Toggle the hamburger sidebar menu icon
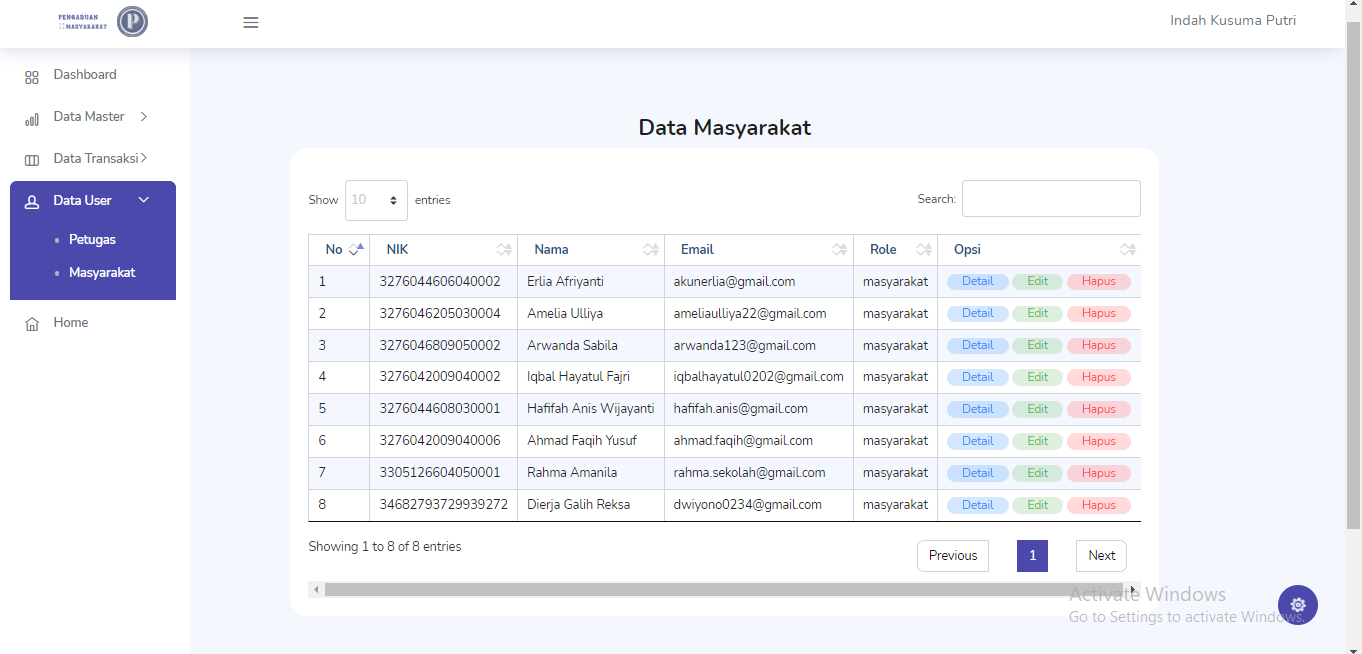 click(x=251, y=22)
